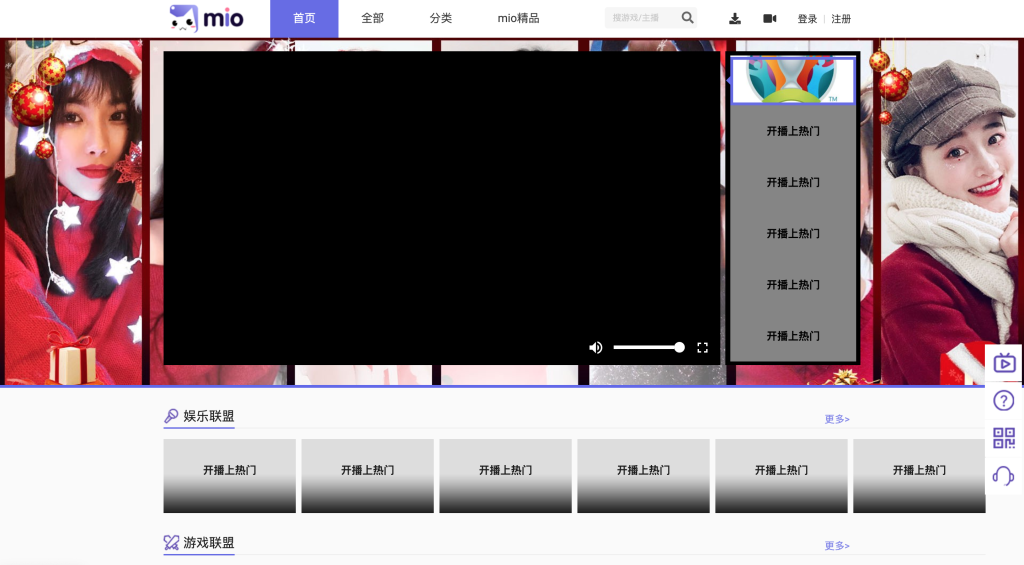Click the black video player area

tap(441, 208)
